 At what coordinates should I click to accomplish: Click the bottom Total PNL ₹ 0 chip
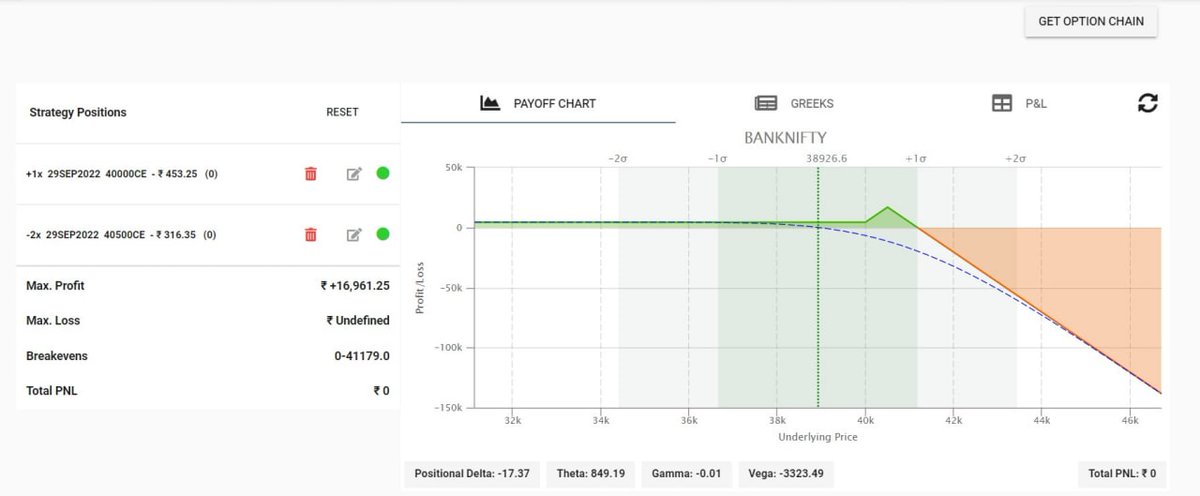[x=1122, y=474]
